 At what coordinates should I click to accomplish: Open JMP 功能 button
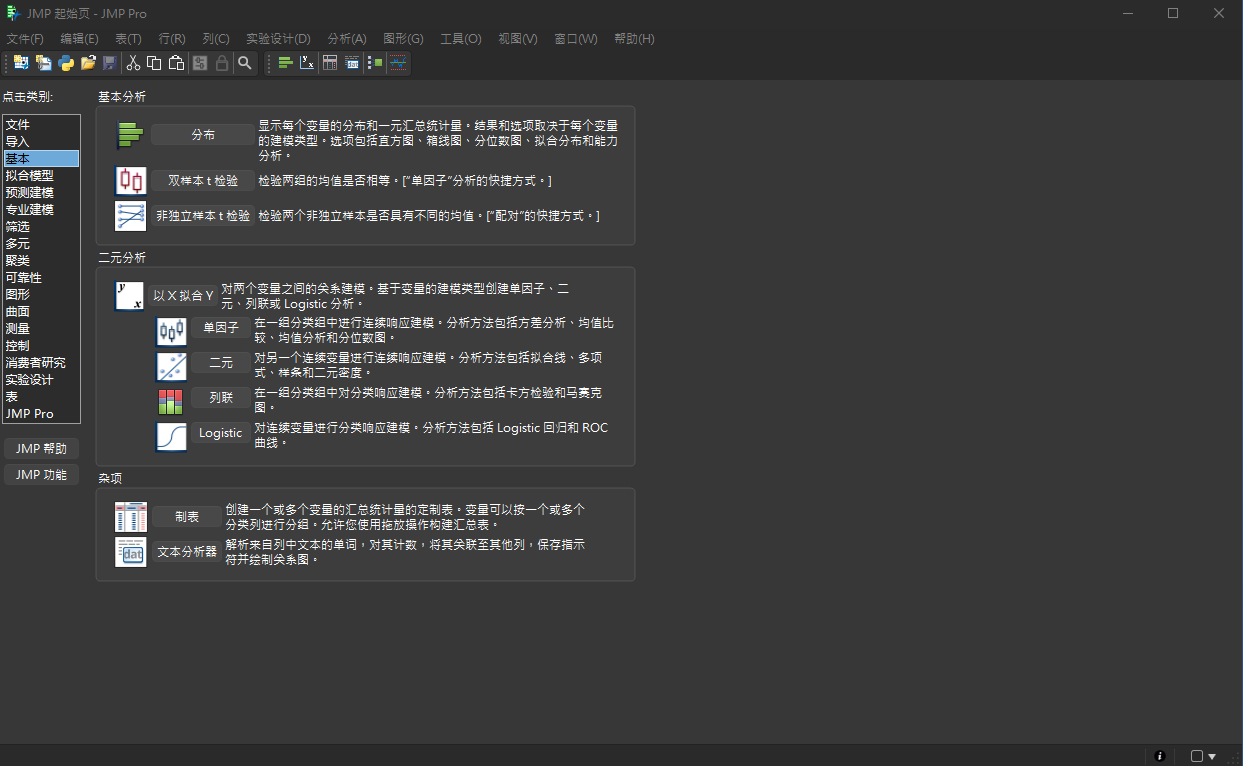click(x=42, y=475)
